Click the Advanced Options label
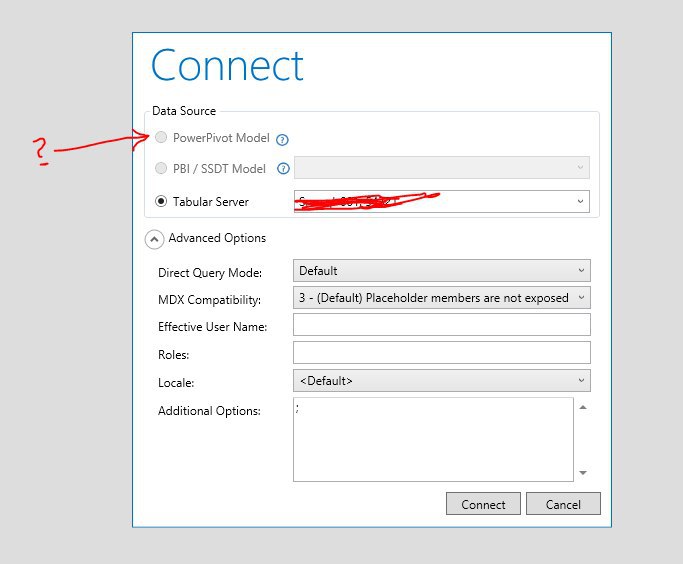The height and width of the screenshot is (564, 683). [217, 238]
